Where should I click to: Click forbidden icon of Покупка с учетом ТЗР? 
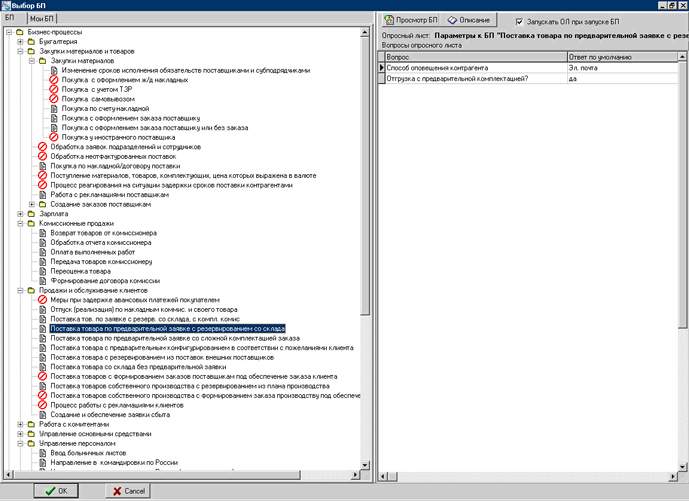coord(54,89)
